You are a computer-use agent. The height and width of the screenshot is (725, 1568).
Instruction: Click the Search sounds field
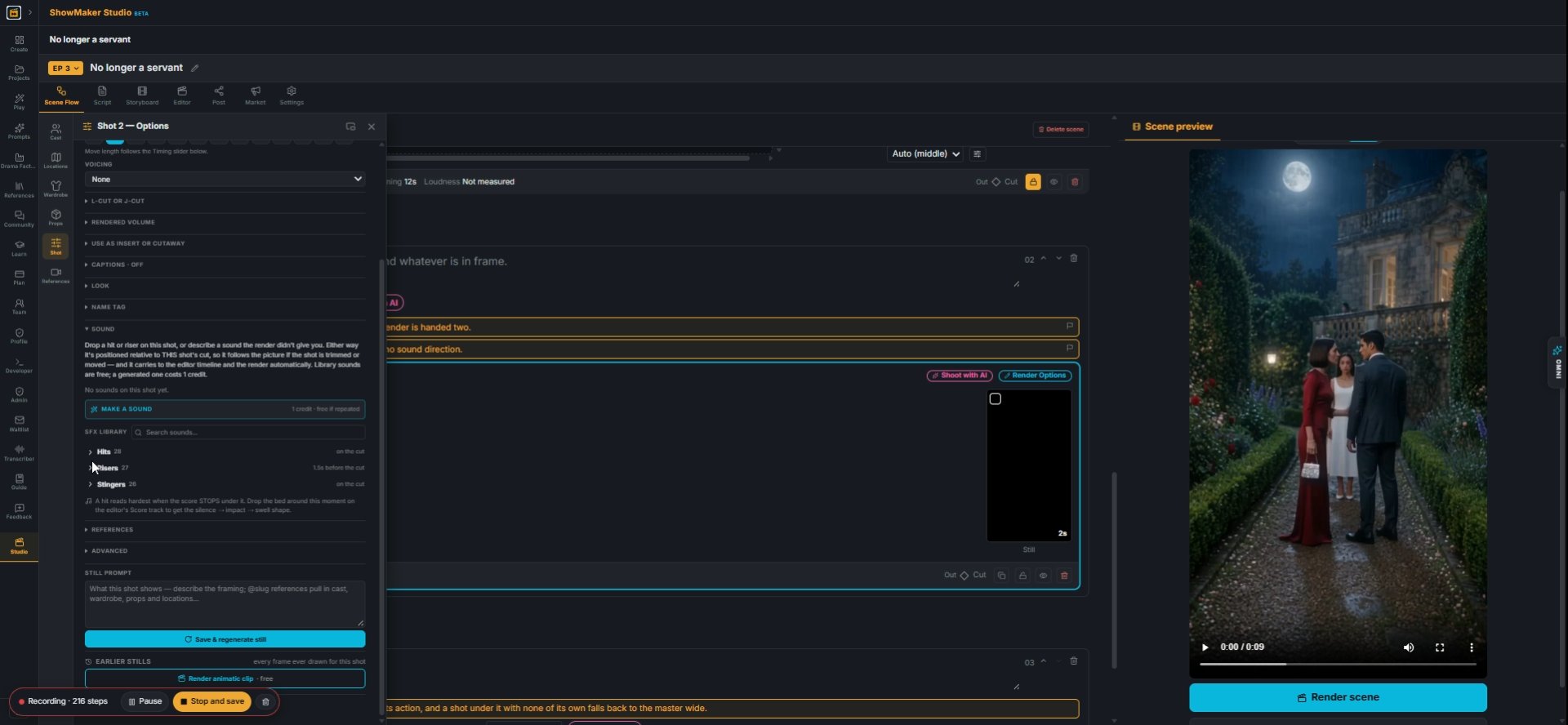[x=248, y=433]
